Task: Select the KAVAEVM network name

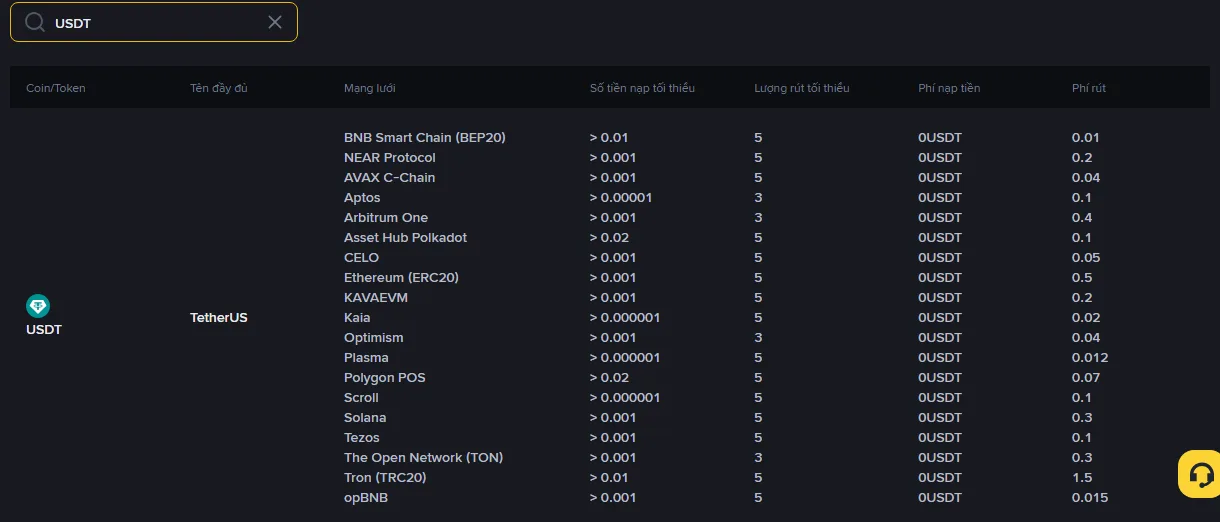Action: tap(376, 297)
